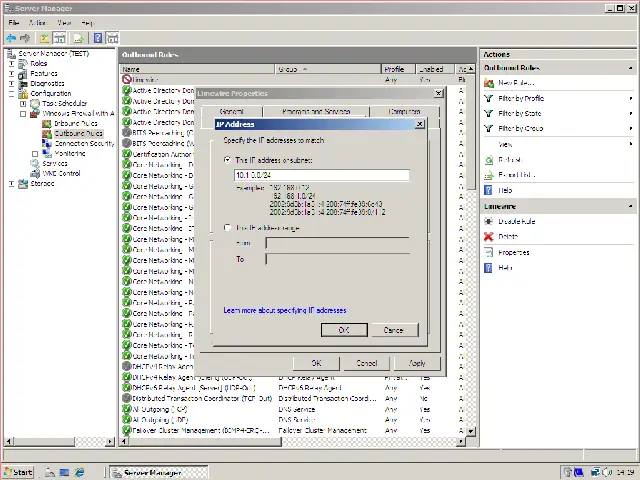Click the Help toolbar icon with question mark
640x480 pixels.
click(98, 38)
